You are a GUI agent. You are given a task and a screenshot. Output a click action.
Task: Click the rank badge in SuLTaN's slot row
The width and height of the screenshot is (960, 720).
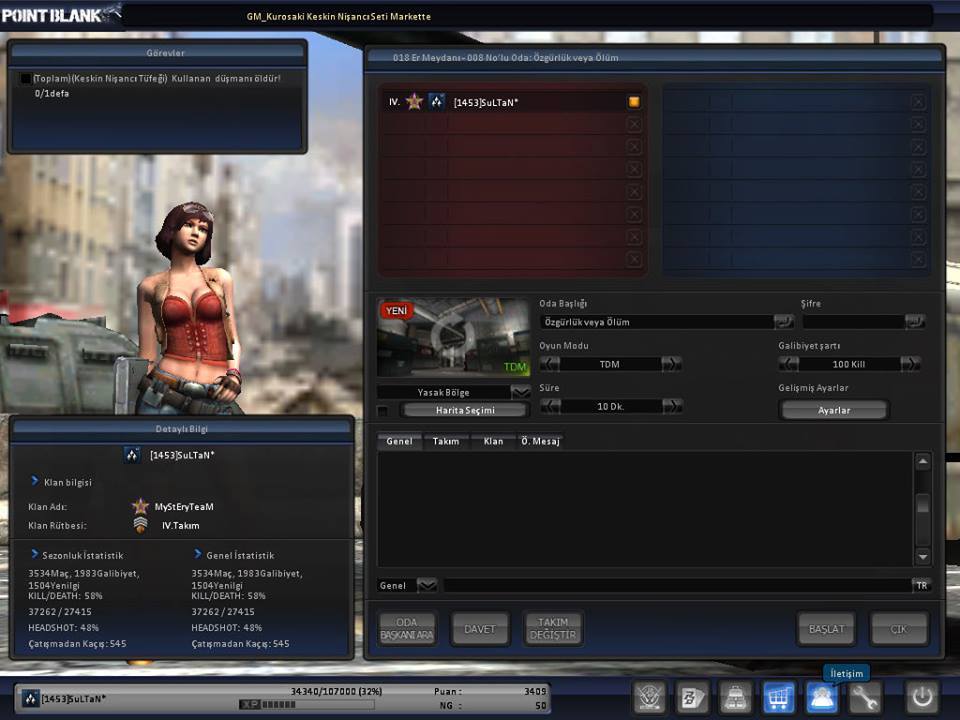point(437,102)
